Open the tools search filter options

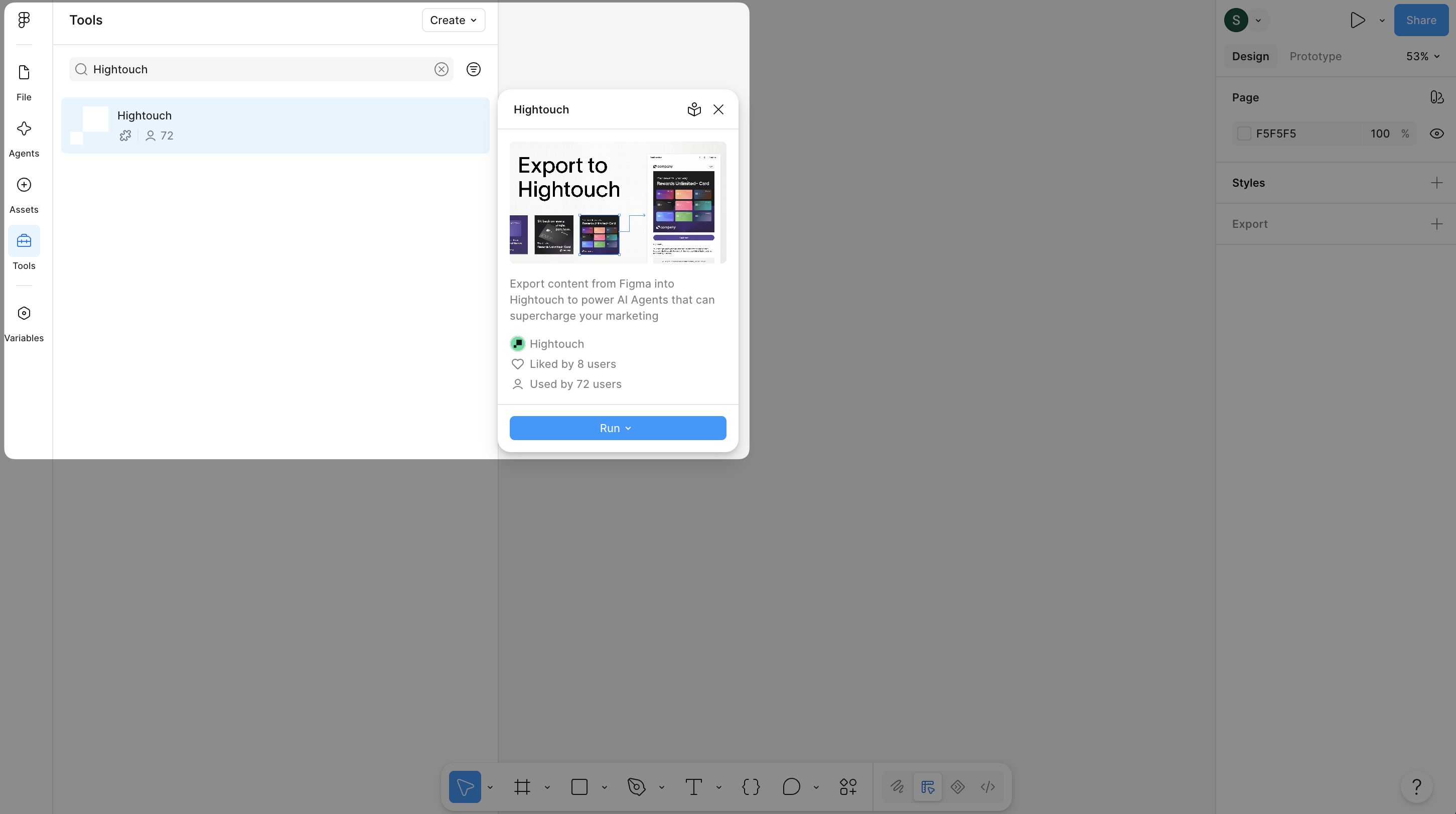pos(474,69)
